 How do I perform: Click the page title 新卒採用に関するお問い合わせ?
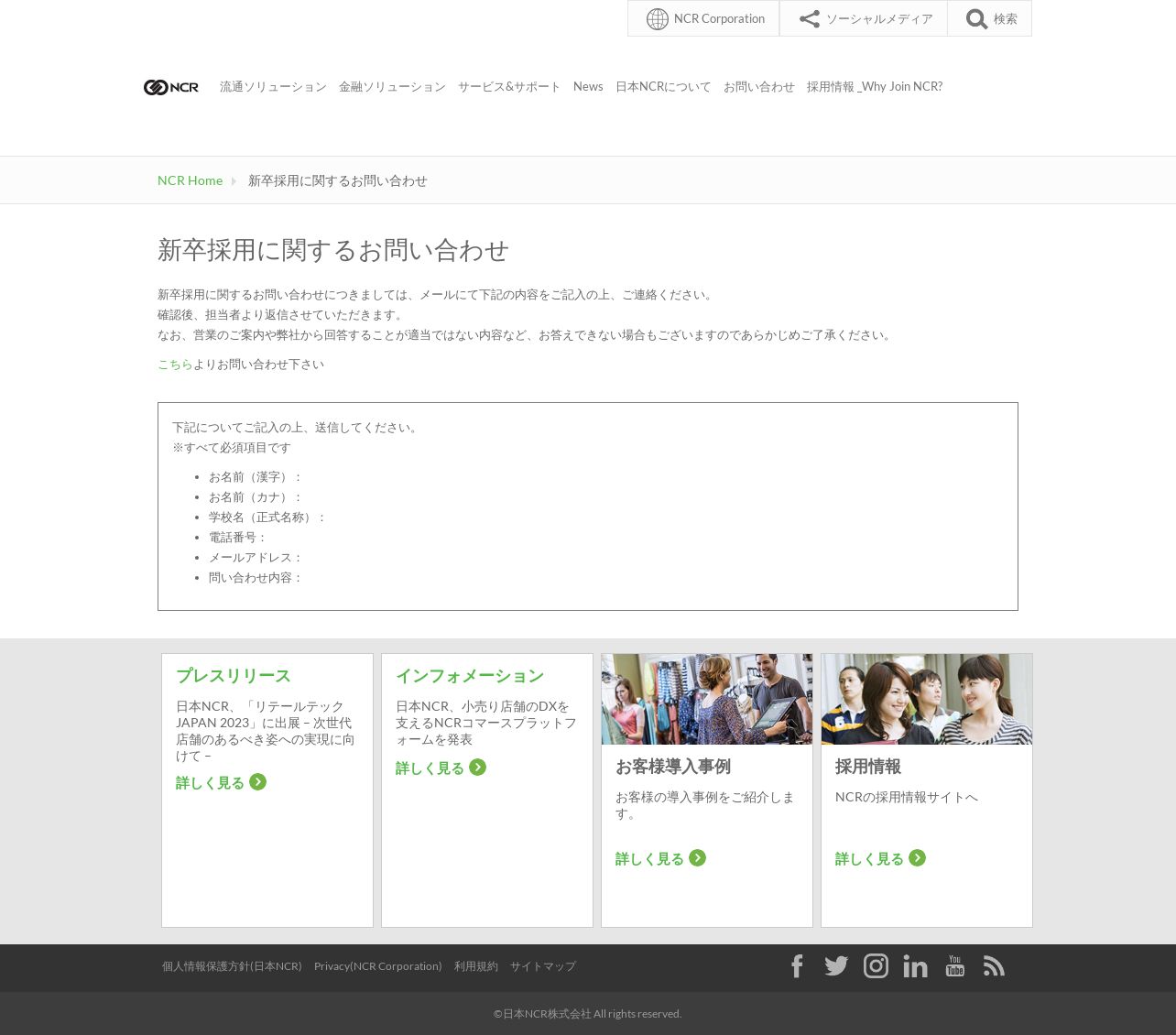pyautogui.click(x=333, y=250)
